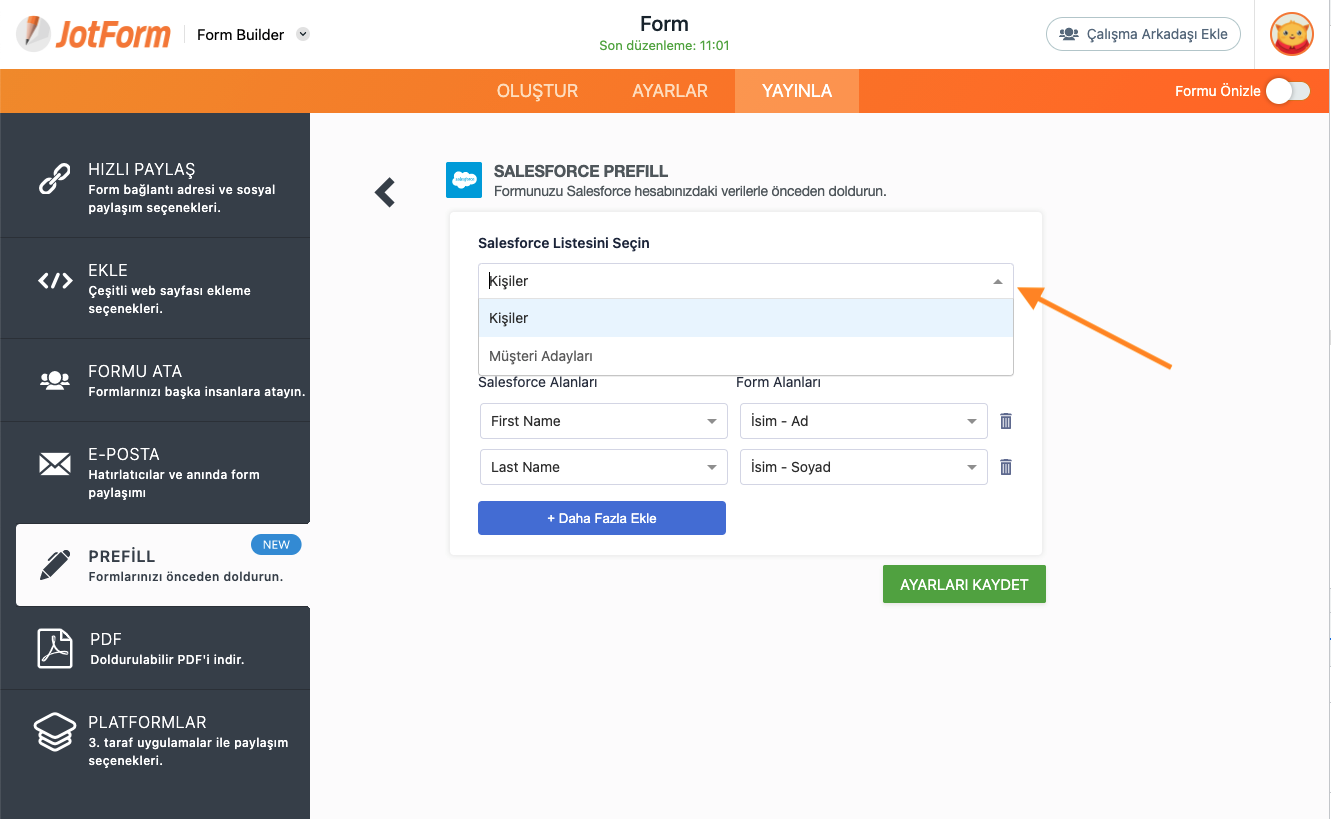Click the + Daha Fazla Ekle button

click(601, 518)
